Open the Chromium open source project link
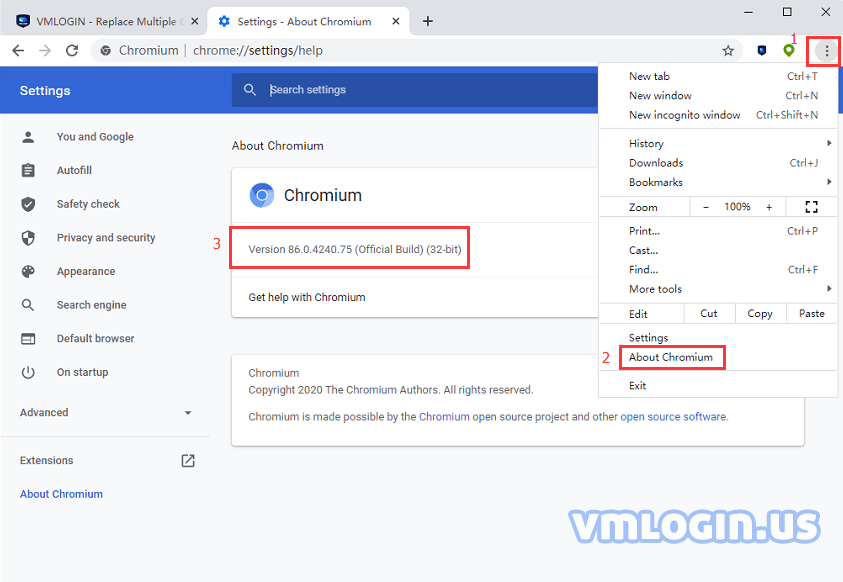Viewport: 843px width, 582px height. tap(444, 416)
